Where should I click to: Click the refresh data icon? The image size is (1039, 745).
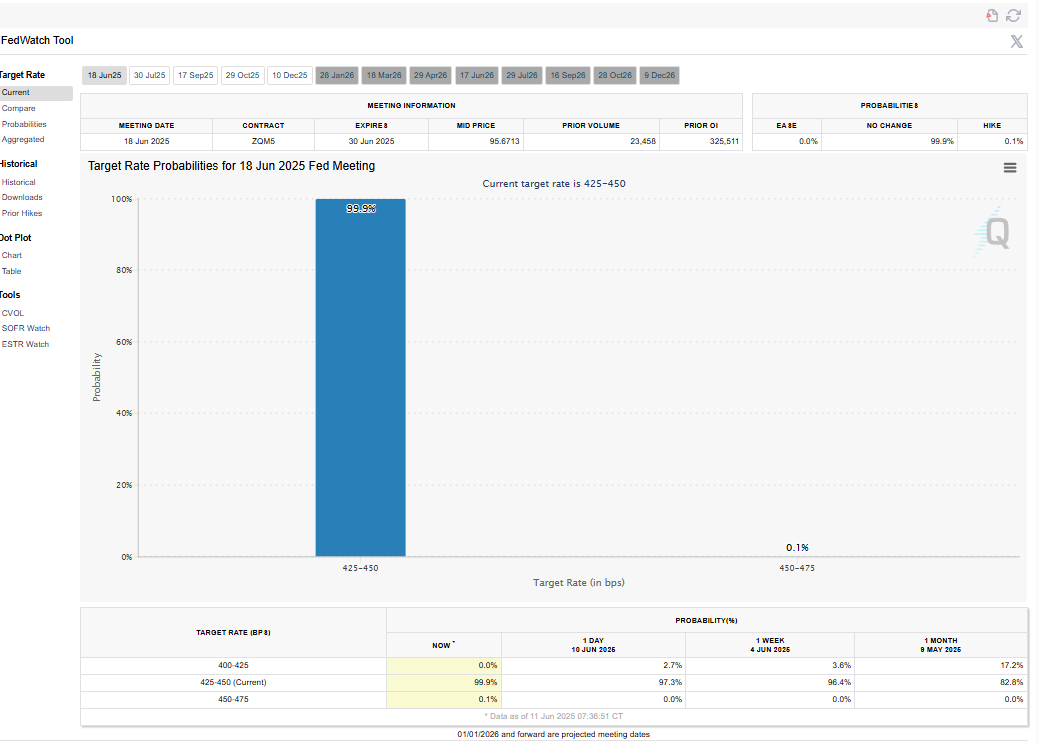click(x=1013, y=15)
